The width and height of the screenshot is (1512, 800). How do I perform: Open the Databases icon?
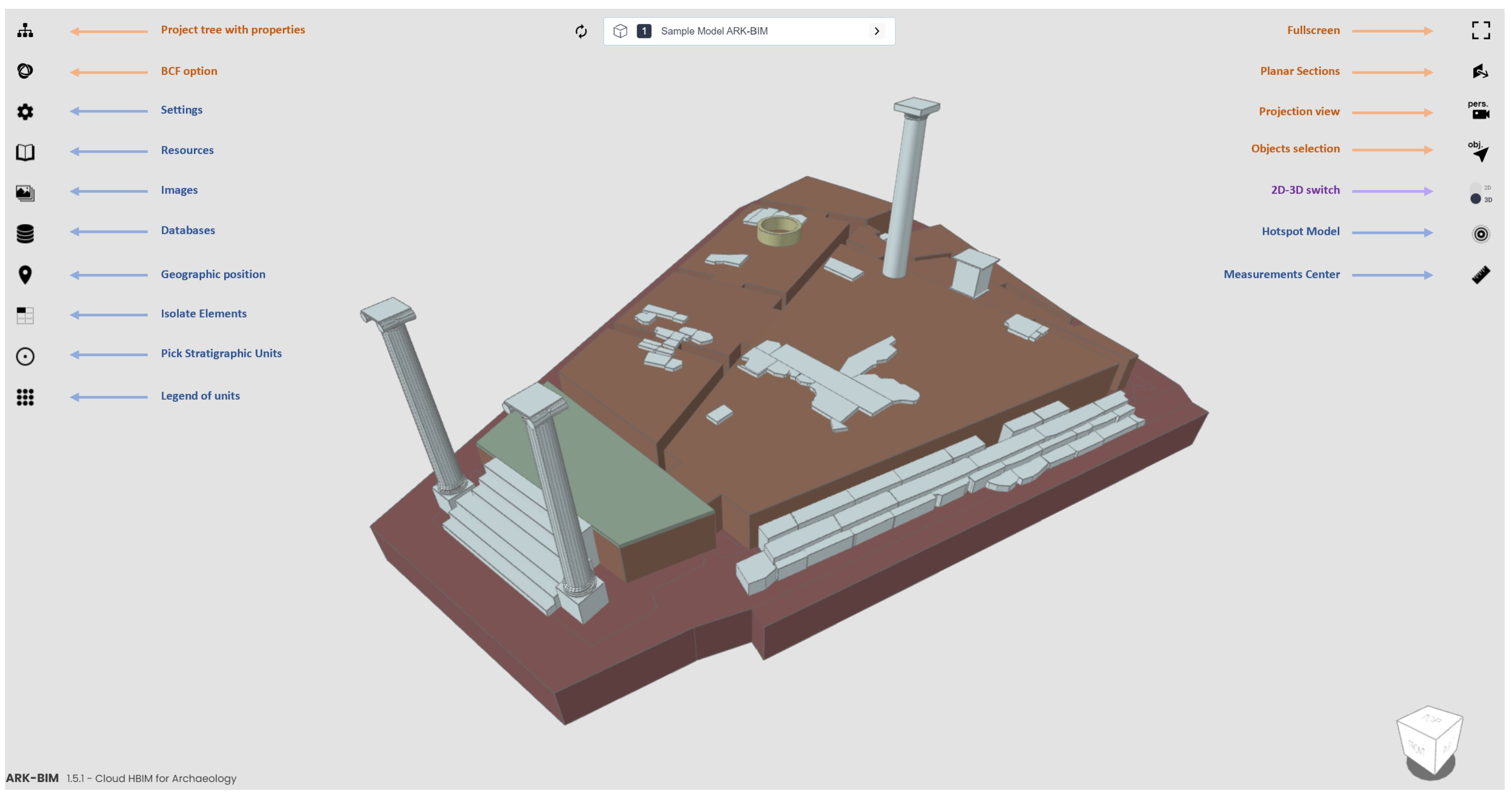click(25, 233)
